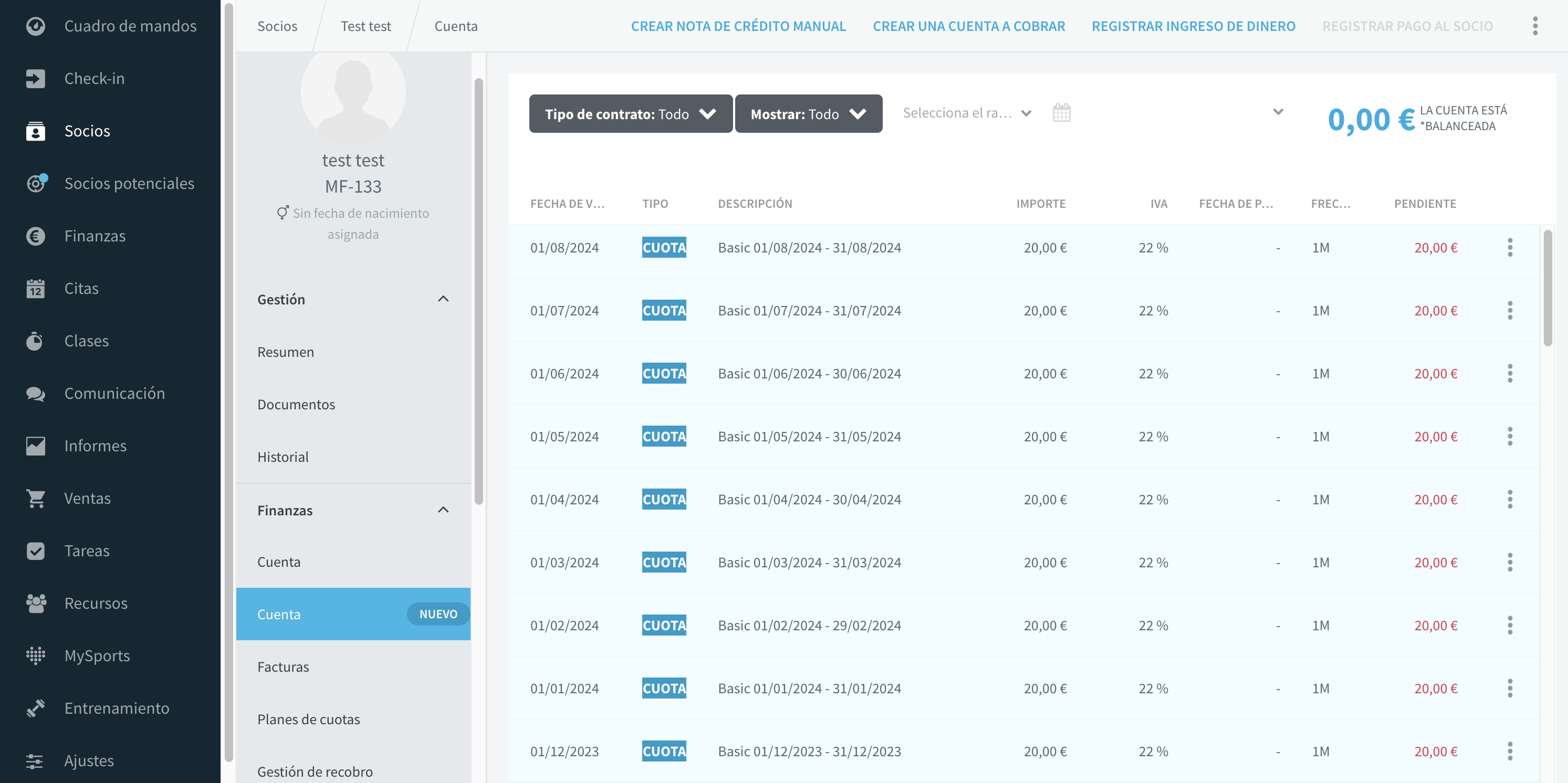
Task: Go to Resumen in profile menu
Action: click(x=286, y=352)
